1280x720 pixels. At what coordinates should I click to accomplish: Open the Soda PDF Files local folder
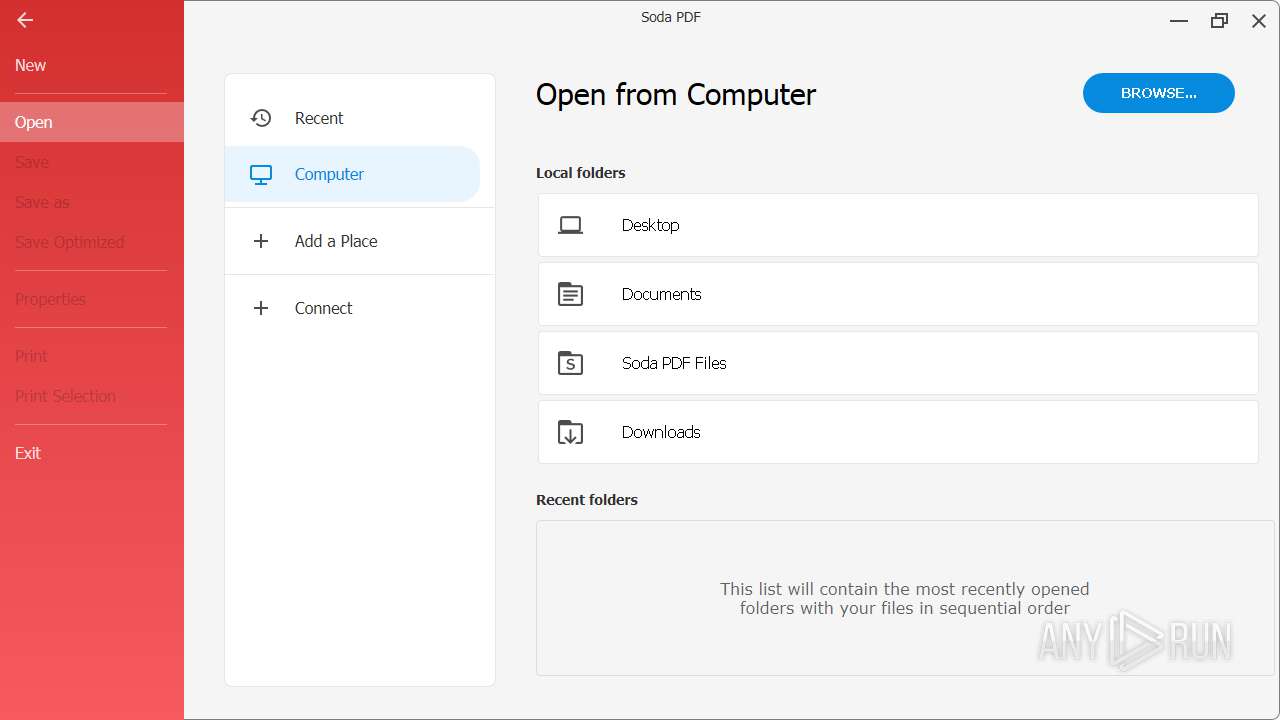[898, 363]
